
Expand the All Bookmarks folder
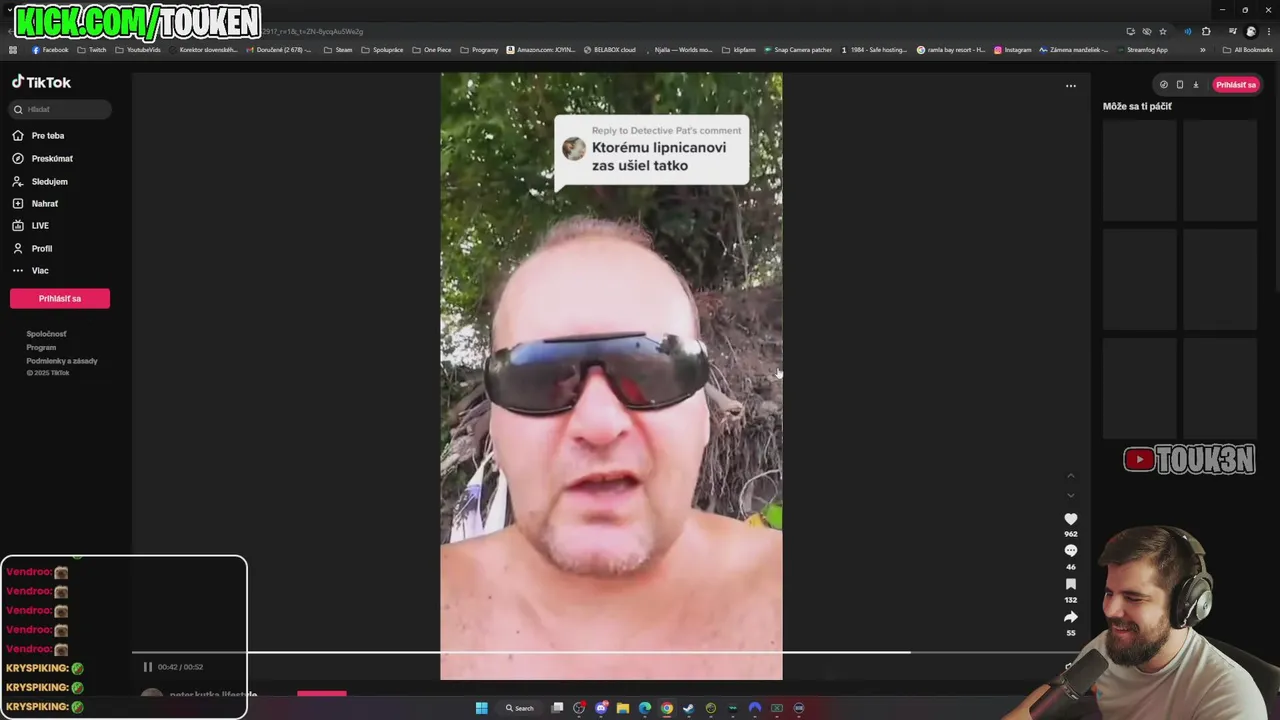point(1248,50)
